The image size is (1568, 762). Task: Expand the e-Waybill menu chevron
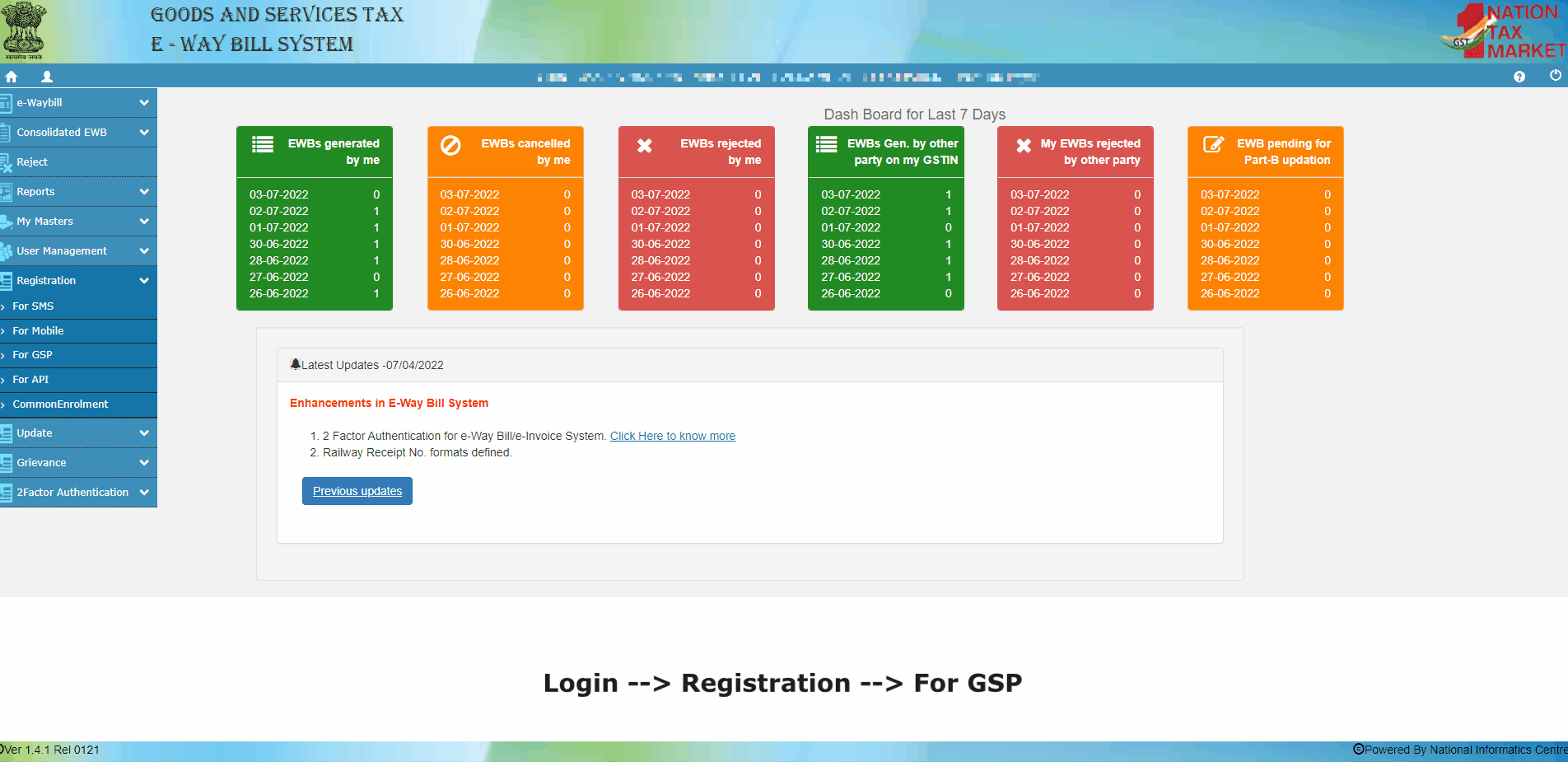tap(144, 103)
